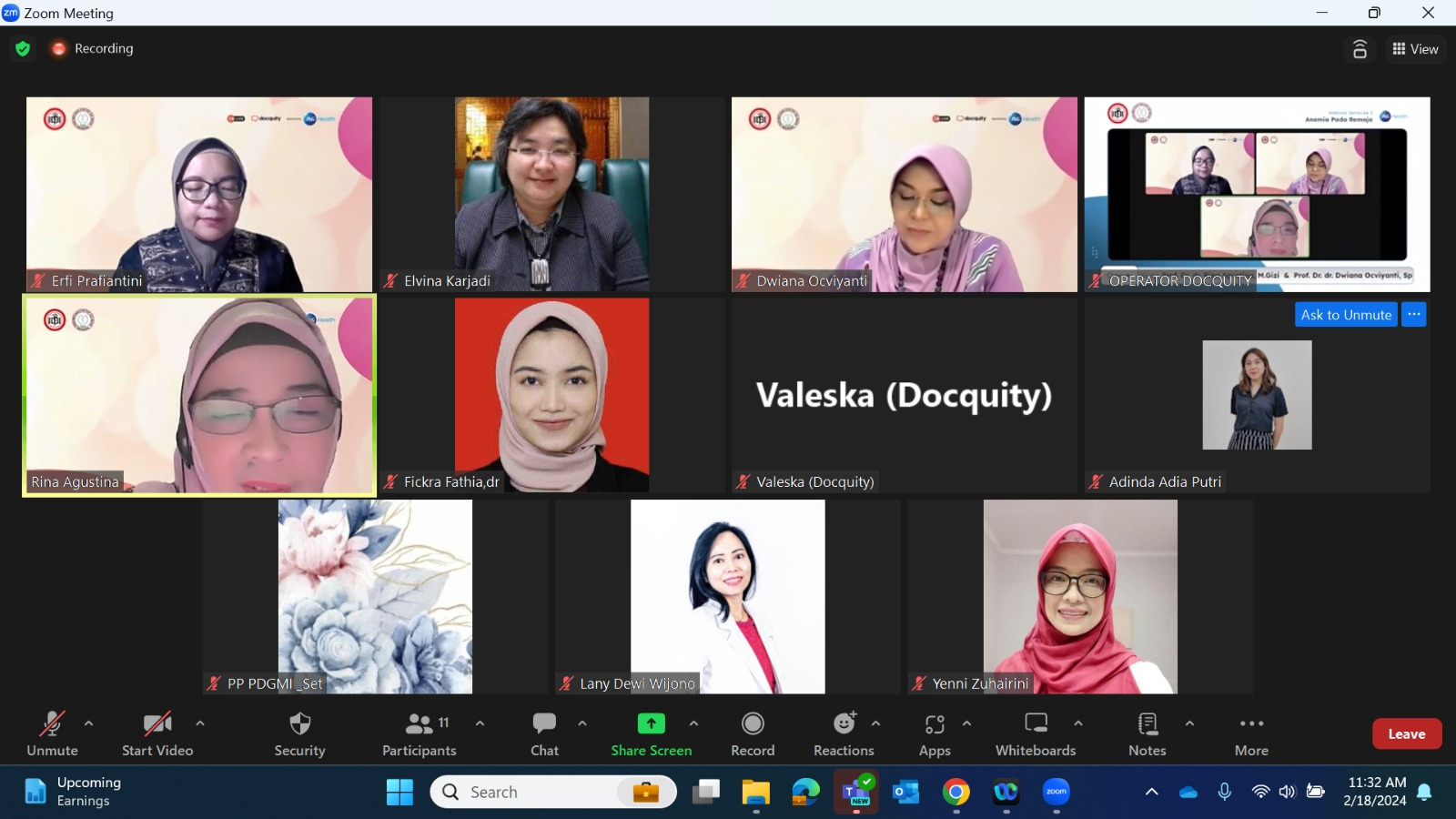Click the green Share Screen icon

pos(651,723)
